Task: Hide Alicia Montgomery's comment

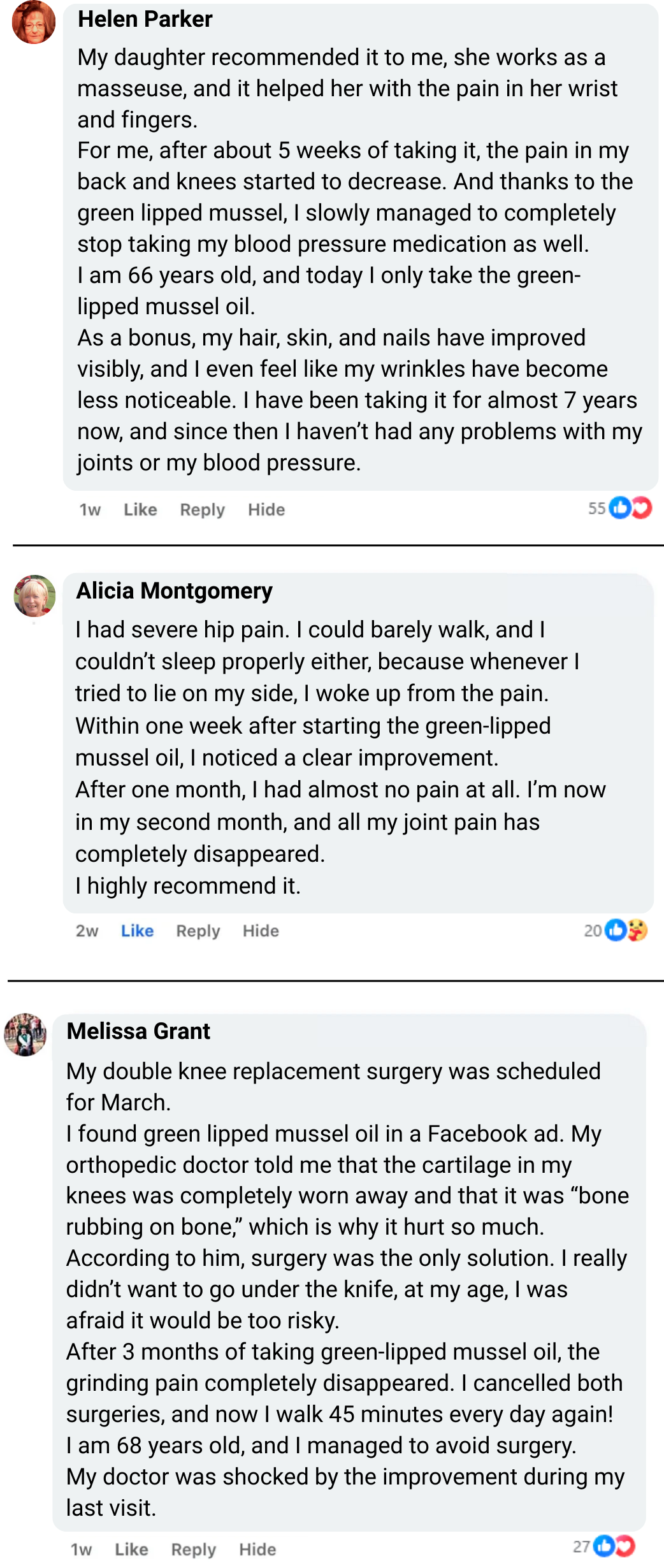Action: (x=261, y=931)
